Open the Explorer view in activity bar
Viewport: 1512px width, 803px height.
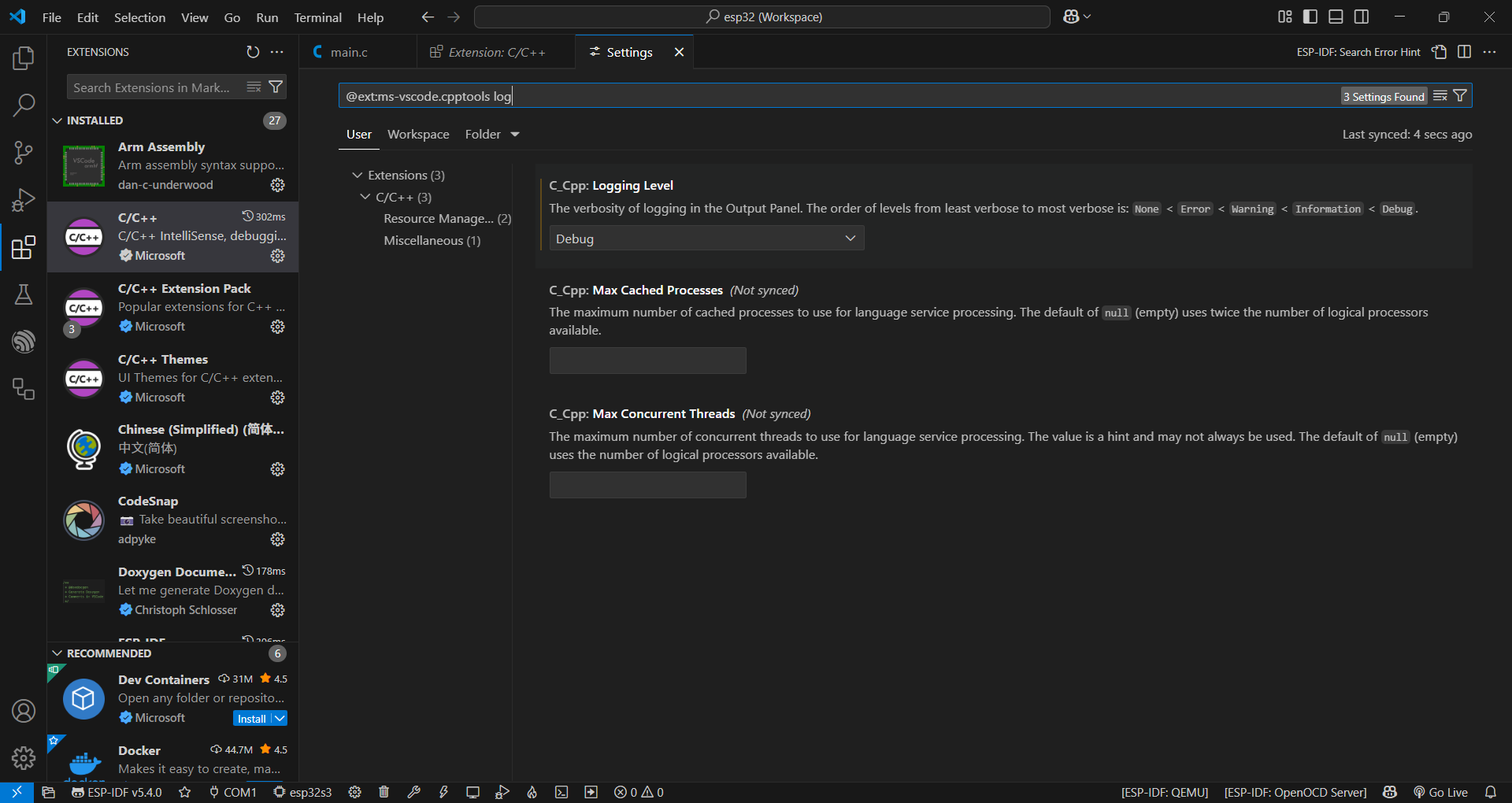24,58
